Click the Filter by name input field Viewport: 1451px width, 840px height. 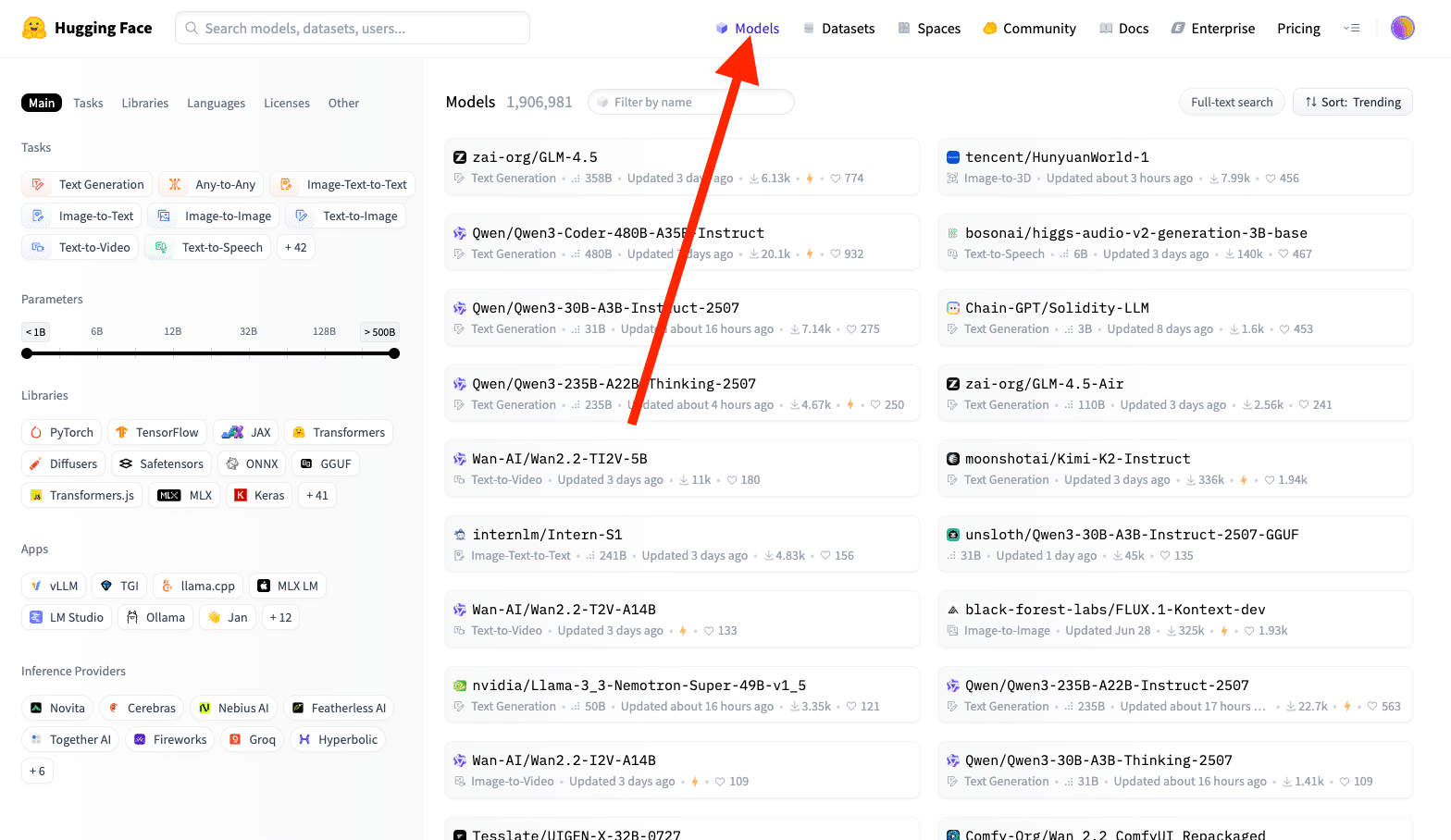(x=694, y=102)
